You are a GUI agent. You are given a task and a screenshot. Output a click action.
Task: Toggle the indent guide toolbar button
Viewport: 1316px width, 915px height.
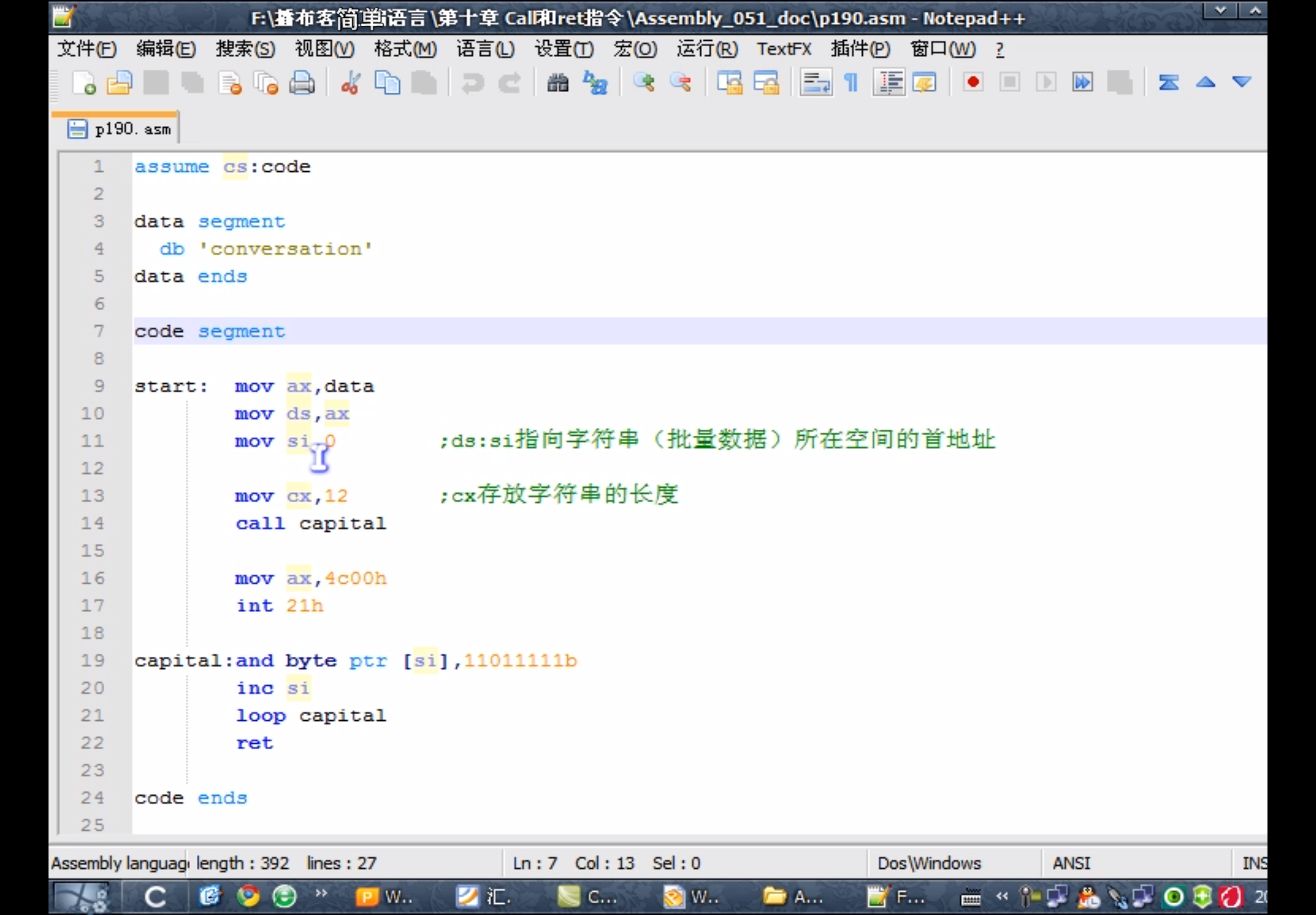click(889, 83)
